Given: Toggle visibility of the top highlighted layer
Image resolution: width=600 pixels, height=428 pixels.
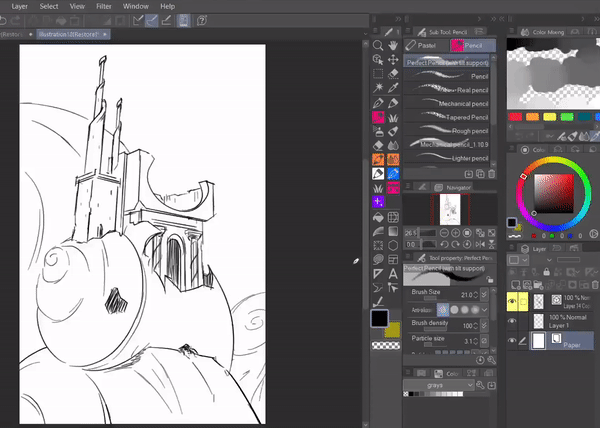Looking at the screenshot, I should [513, 299].
